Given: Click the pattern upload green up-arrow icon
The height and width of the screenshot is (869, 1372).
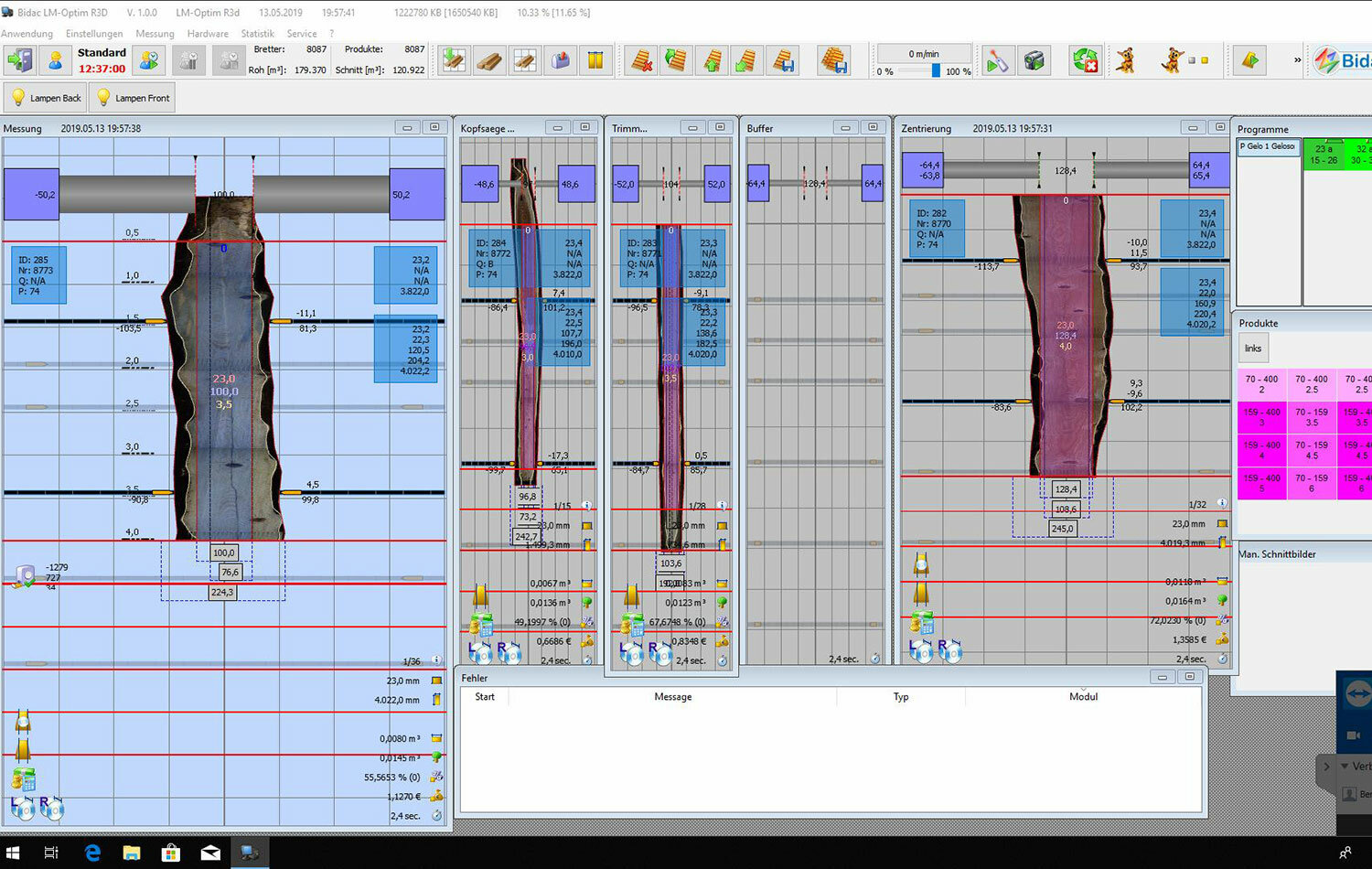Looking at the screenshot, I should 712,61.
